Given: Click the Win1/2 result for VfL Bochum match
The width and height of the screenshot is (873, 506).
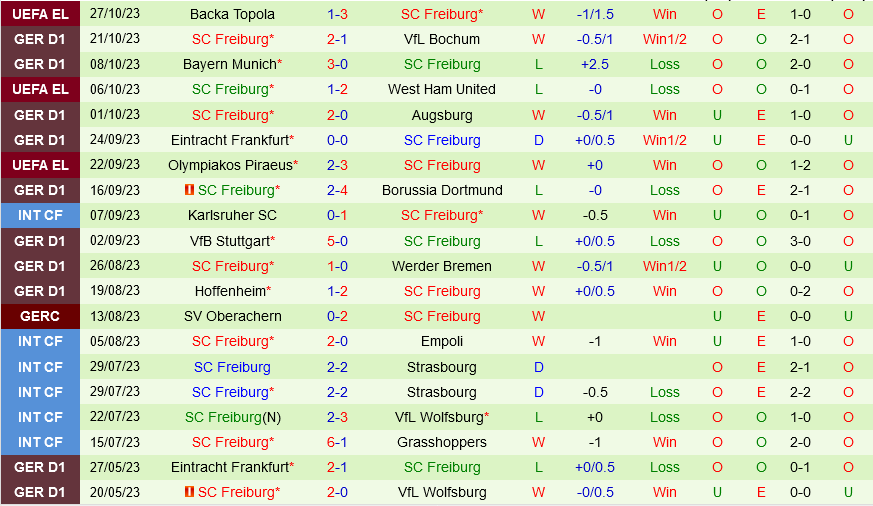Looking at the screenshot, I should coord(665,39).
